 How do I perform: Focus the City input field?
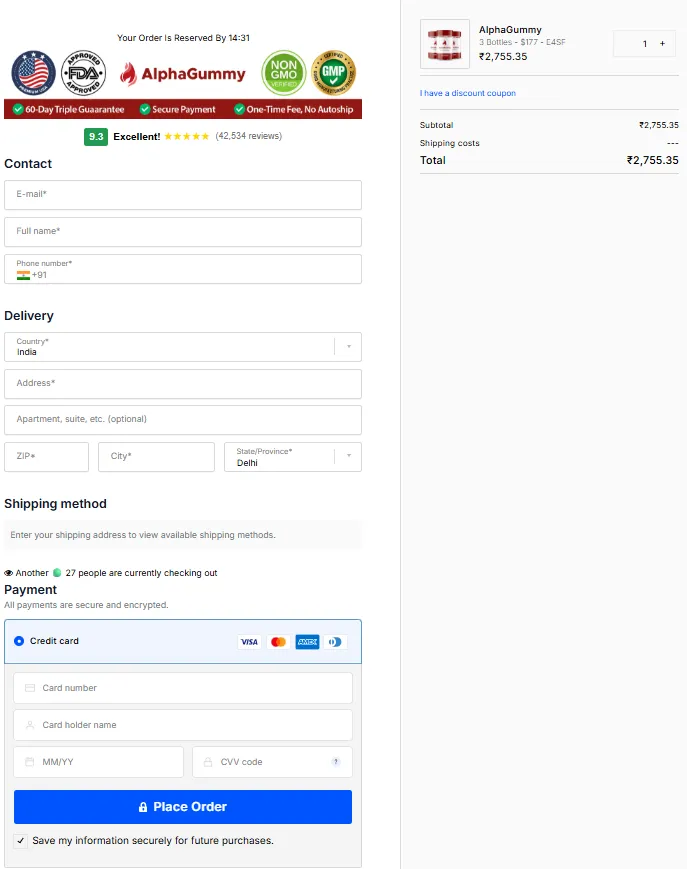pos(156,457)
